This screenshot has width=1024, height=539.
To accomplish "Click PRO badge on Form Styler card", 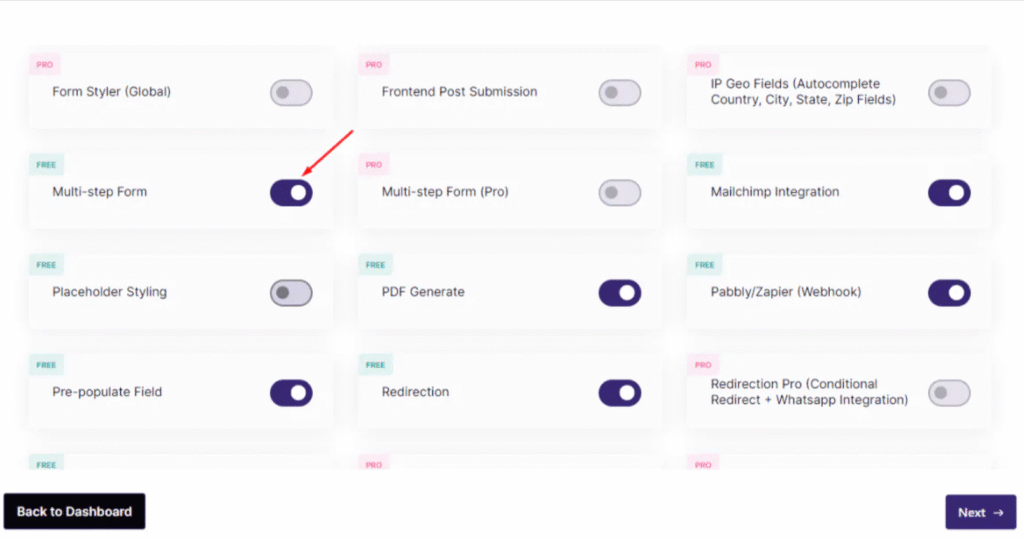I will (x=44, y=65).
